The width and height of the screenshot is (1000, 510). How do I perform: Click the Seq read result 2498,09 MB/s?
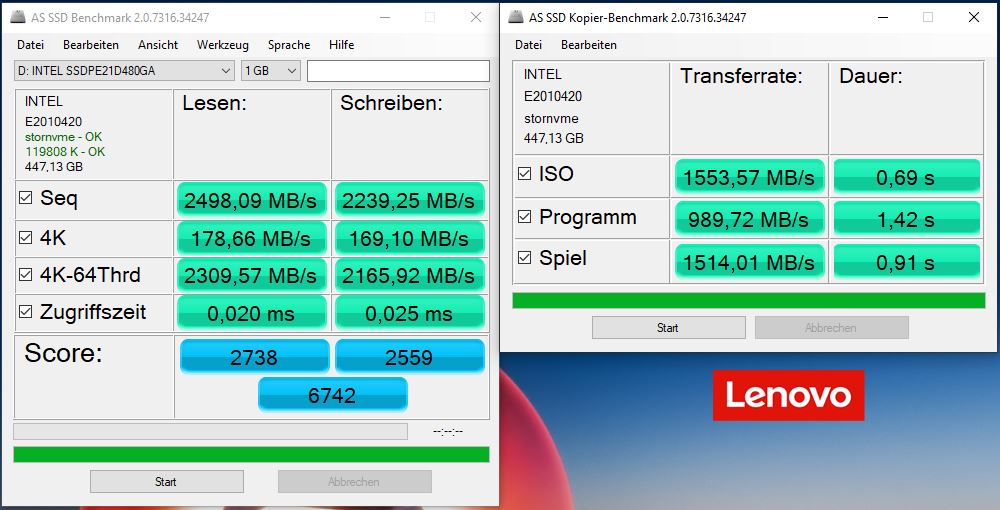(251, 200)
